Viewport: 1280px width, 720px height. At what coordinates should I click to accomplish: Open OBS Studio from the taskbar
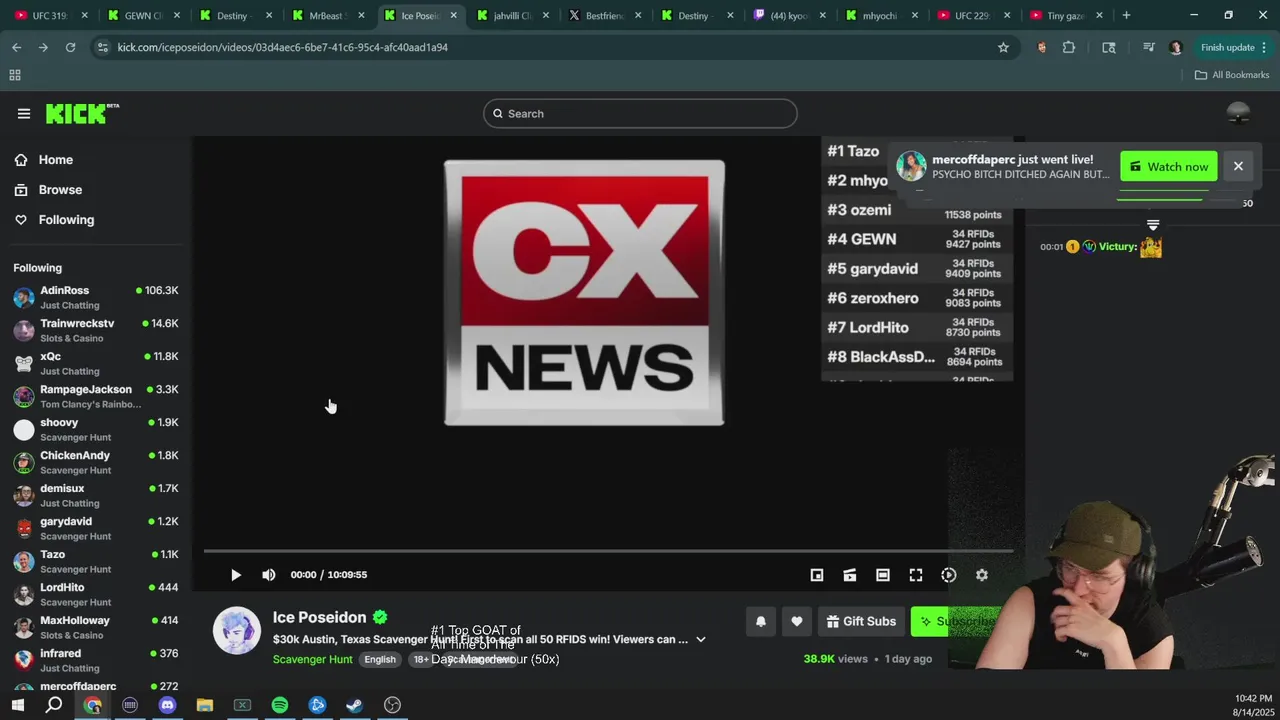[393, 705]
